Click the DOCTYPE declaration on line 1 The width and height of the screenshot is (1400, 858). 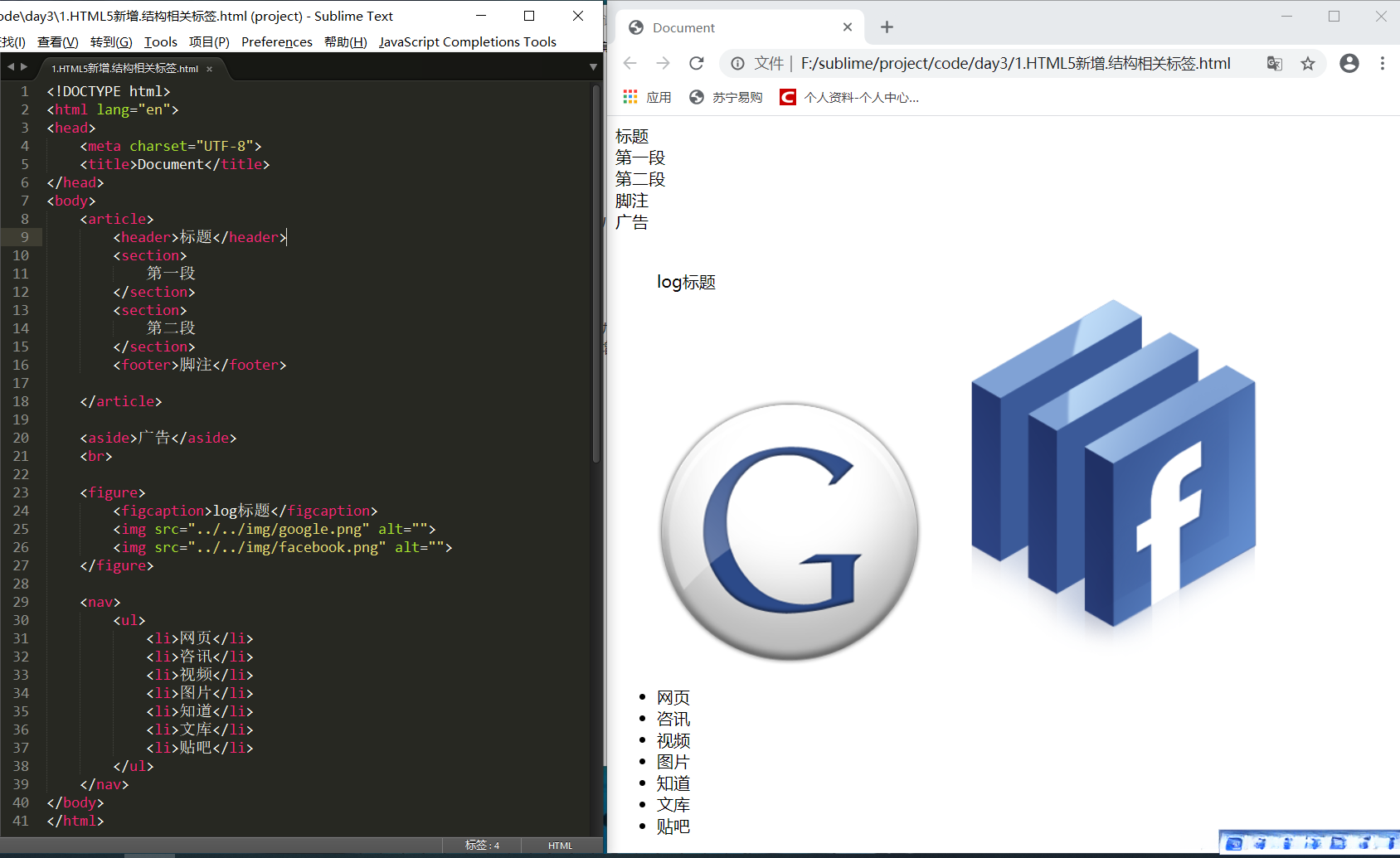pos(109,91)
